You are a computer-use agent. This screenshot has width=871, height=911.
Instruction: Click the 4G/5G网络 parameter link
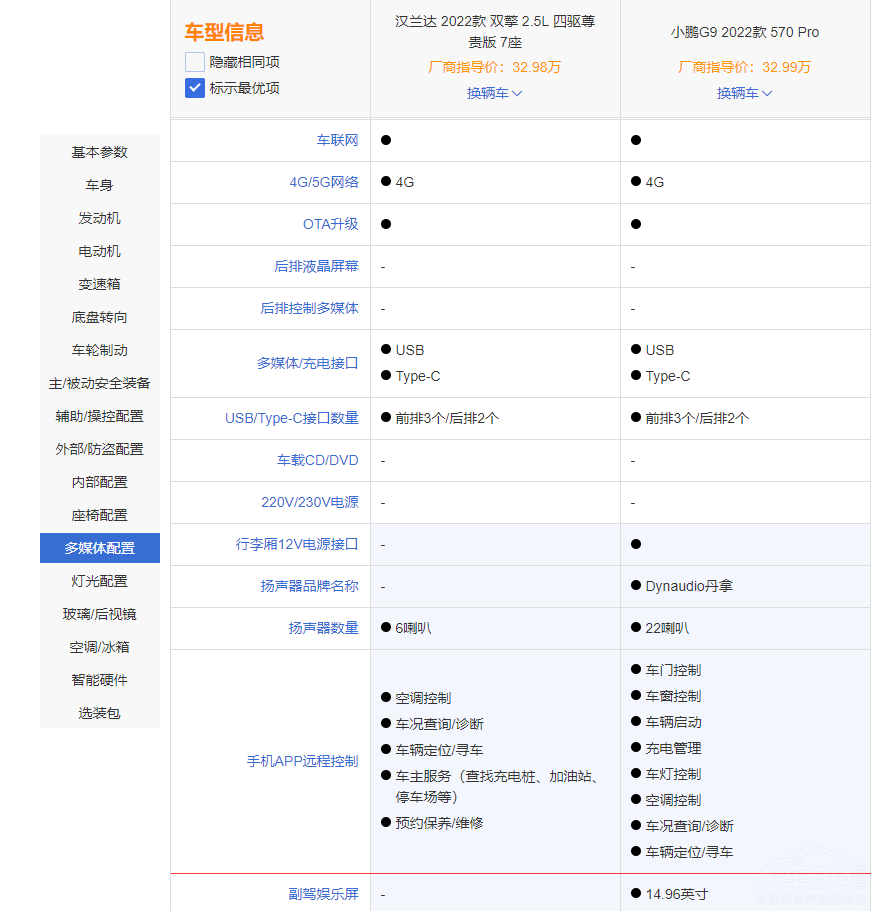click(x=323, y=182)
